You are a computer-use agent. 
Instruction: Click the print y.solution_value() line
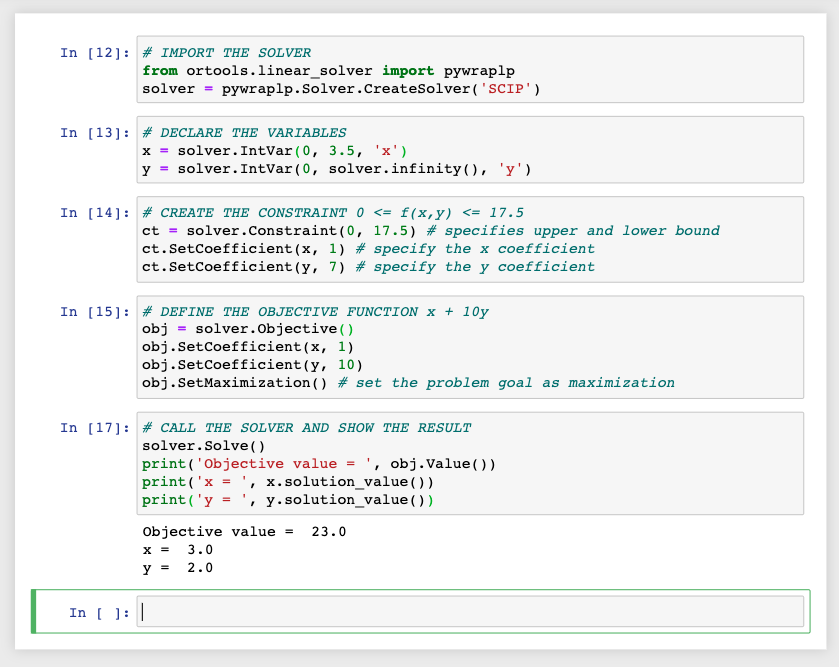coord(290,500)
